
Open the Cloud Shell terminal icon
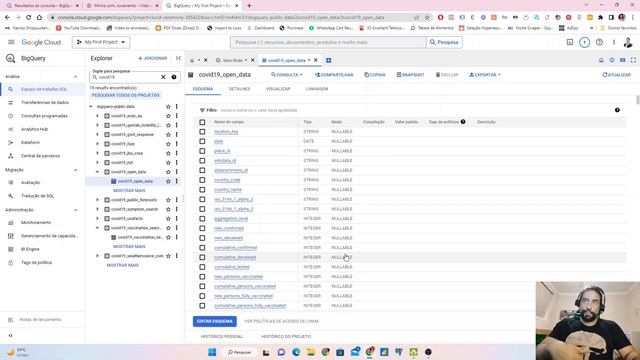570,42
